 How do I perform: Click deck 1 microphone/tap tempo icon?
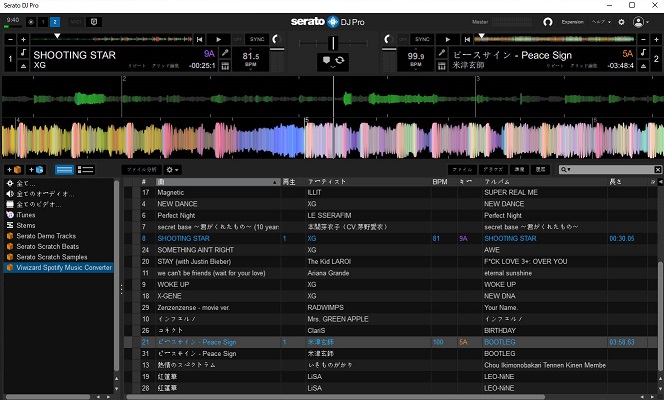(x=225, y=52)
